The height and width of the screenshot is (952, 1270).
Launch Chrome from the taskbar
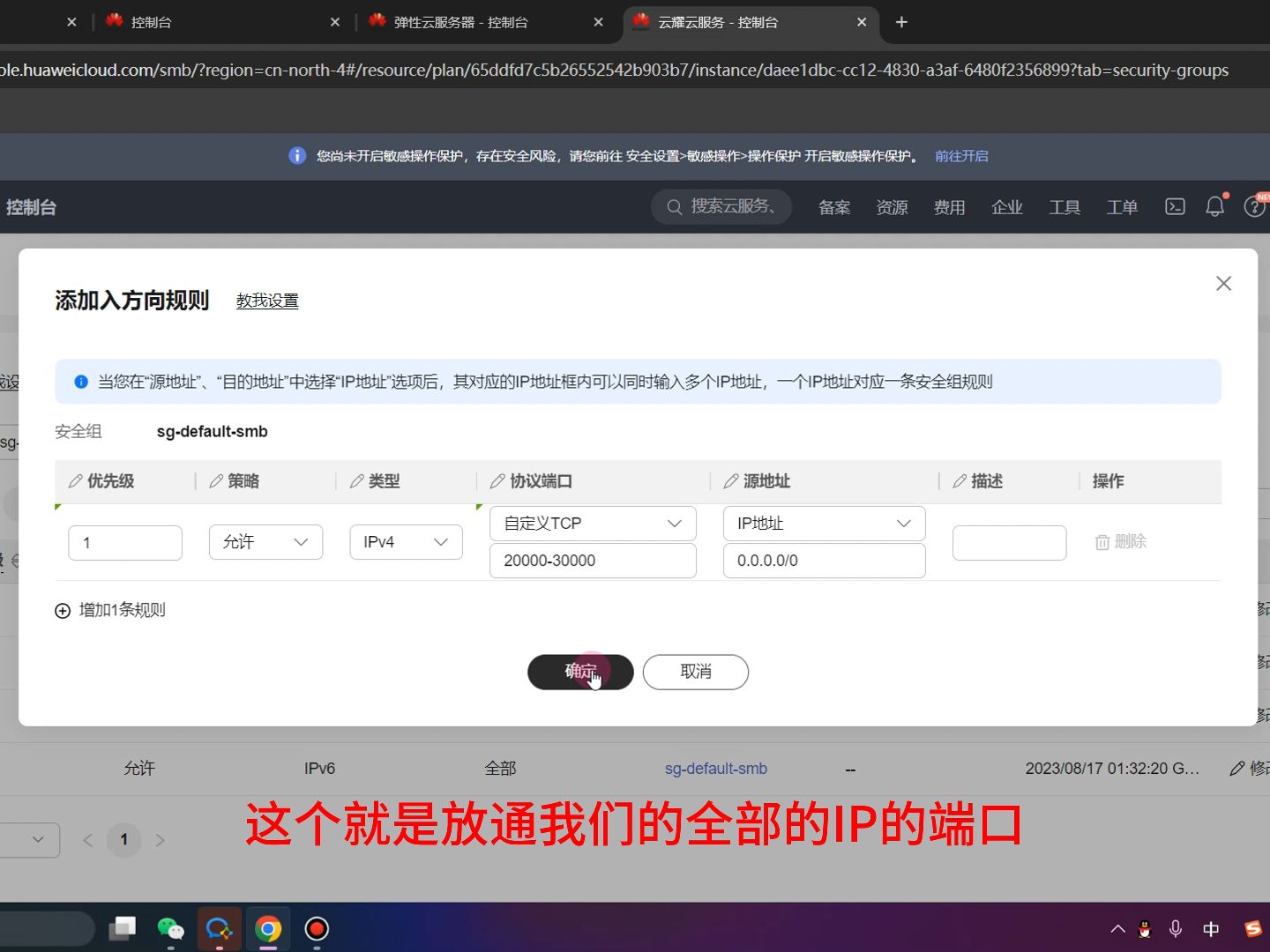coord(267,928)
